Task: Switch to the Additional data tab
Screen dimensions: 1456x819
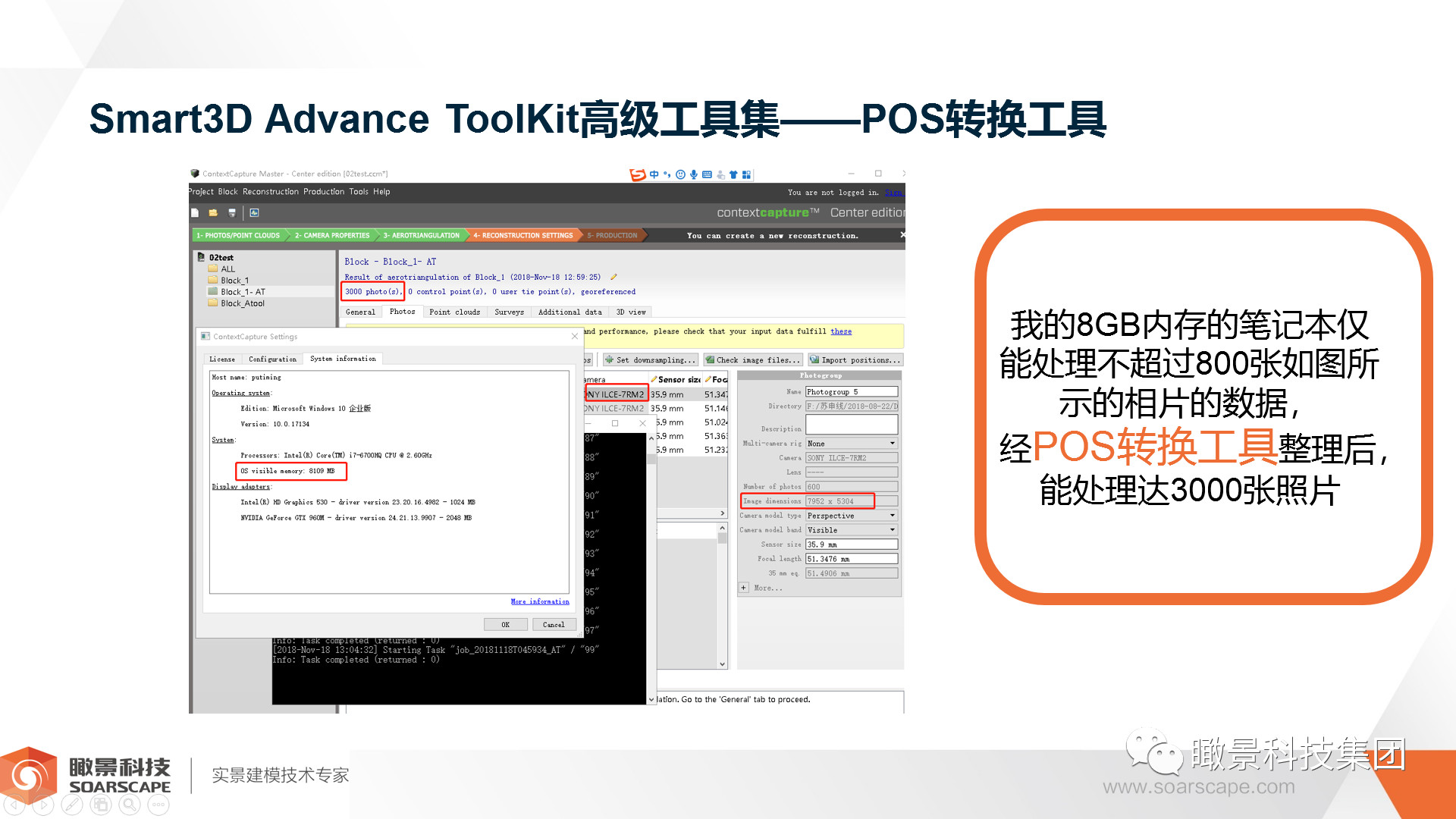Action: (x=570, y=312)
